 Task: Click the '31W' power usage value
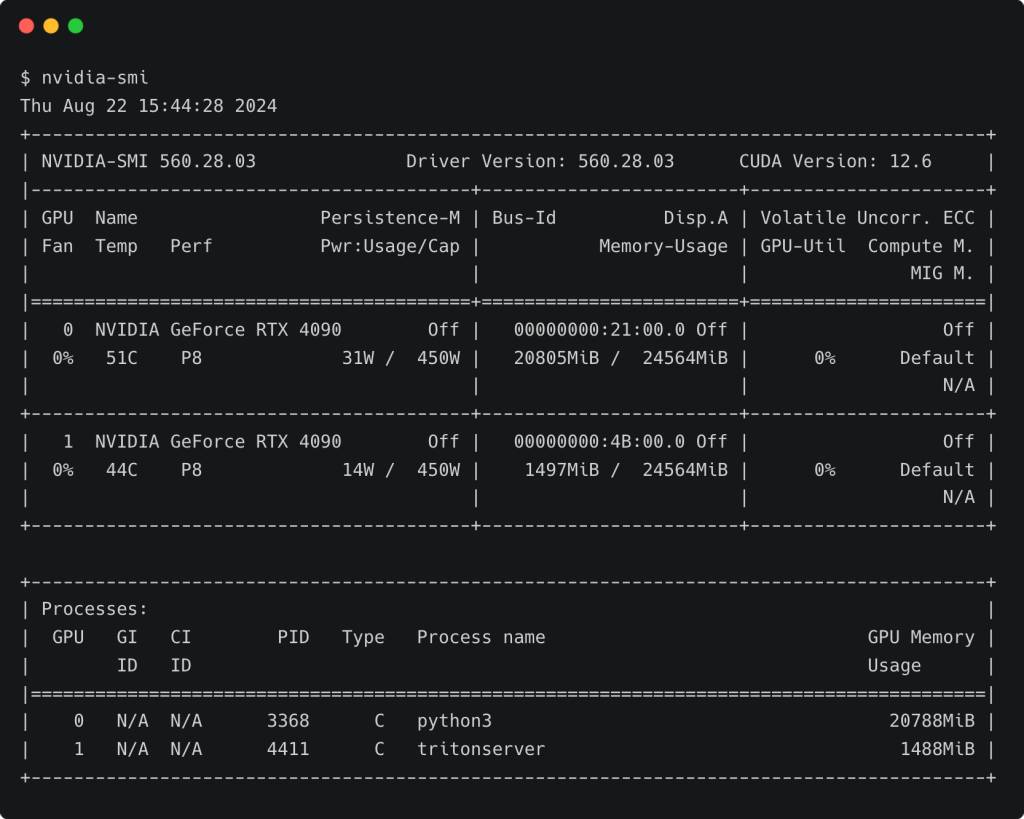[358, 358]
